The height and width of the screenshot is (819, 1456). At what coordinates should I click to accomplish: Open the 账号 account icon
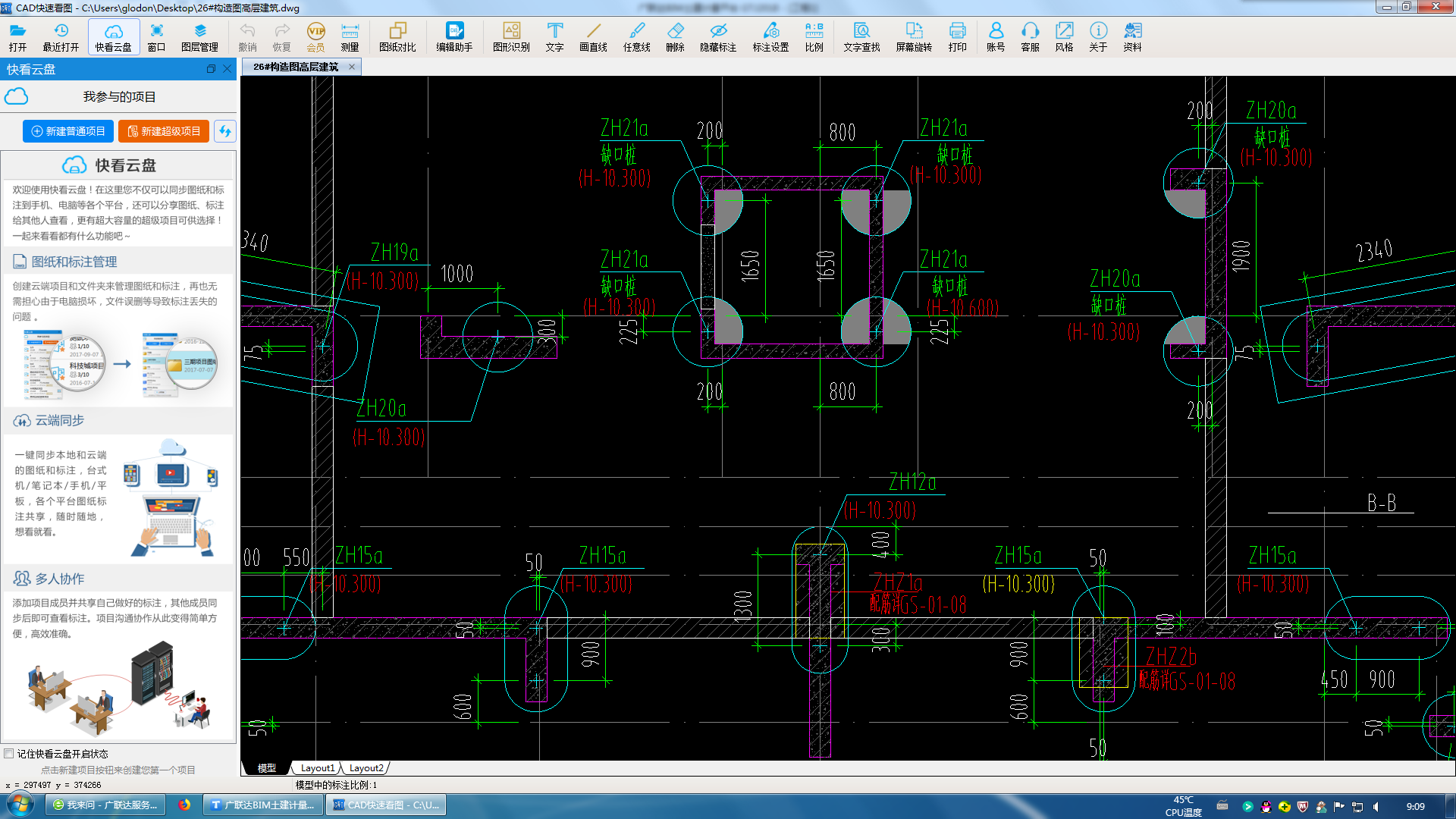[996, 37]
